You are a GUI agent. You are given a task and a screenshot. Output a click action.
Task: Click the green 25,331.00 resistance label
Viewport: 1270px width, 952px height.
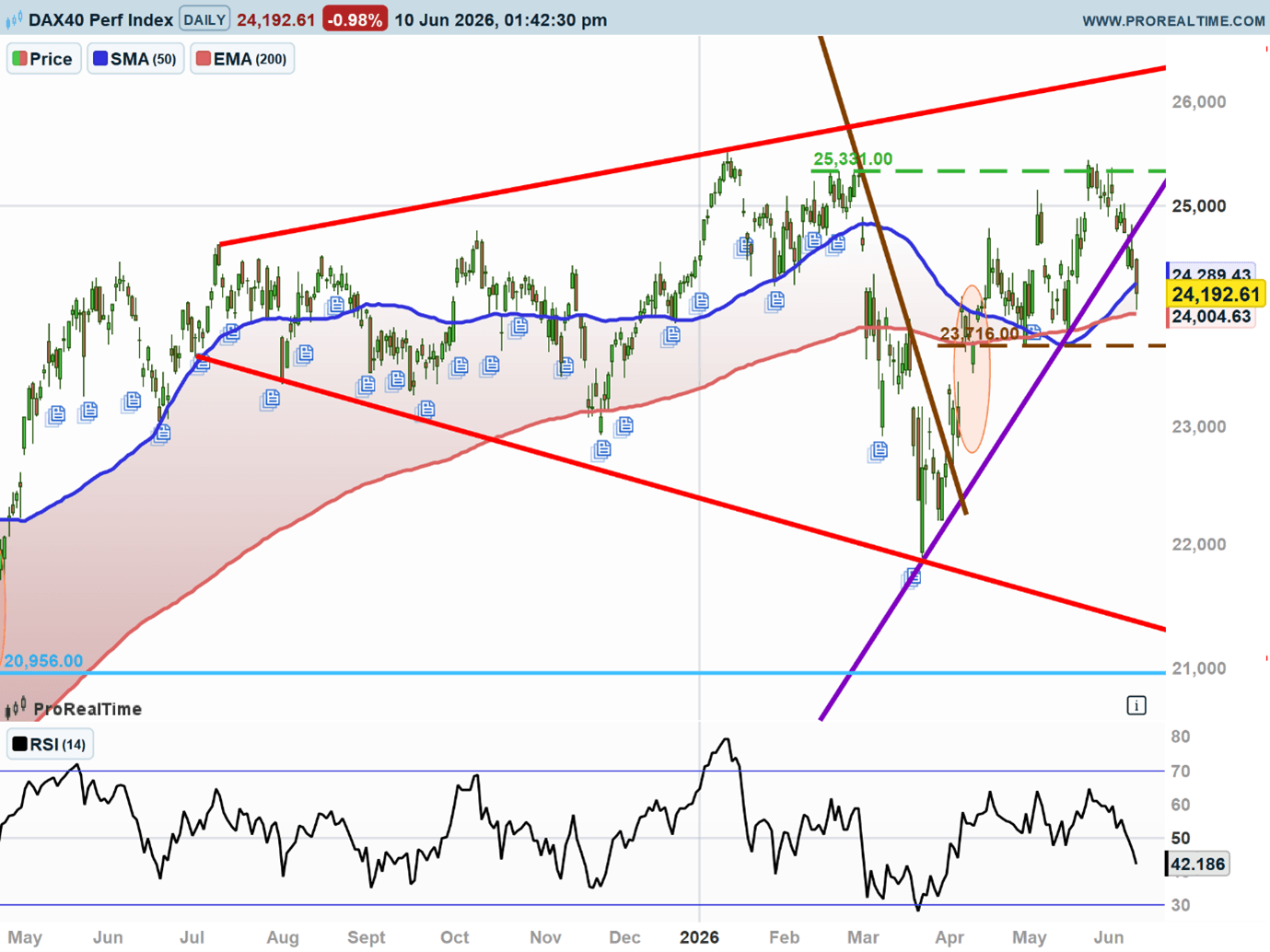click(853, 159)
